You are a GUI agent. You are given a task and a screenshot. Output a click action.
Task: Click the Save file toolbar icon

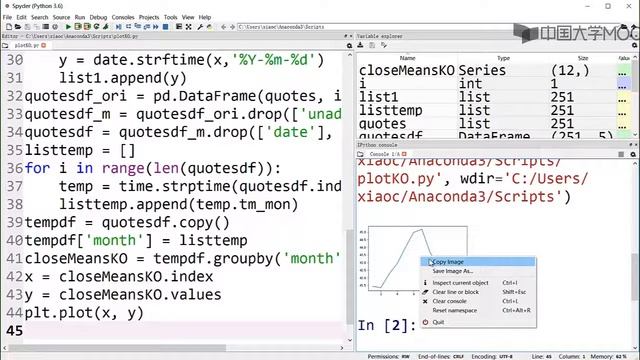pos(27,27)
